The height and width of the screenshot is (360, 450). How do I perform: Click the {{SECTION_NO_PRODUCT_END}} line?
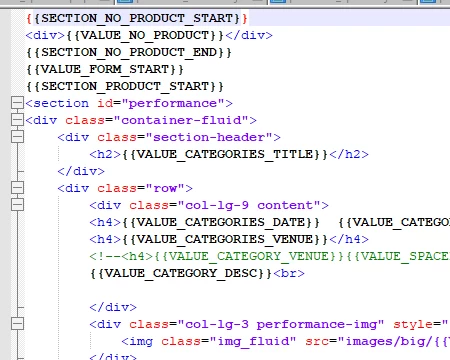[129, 52]
